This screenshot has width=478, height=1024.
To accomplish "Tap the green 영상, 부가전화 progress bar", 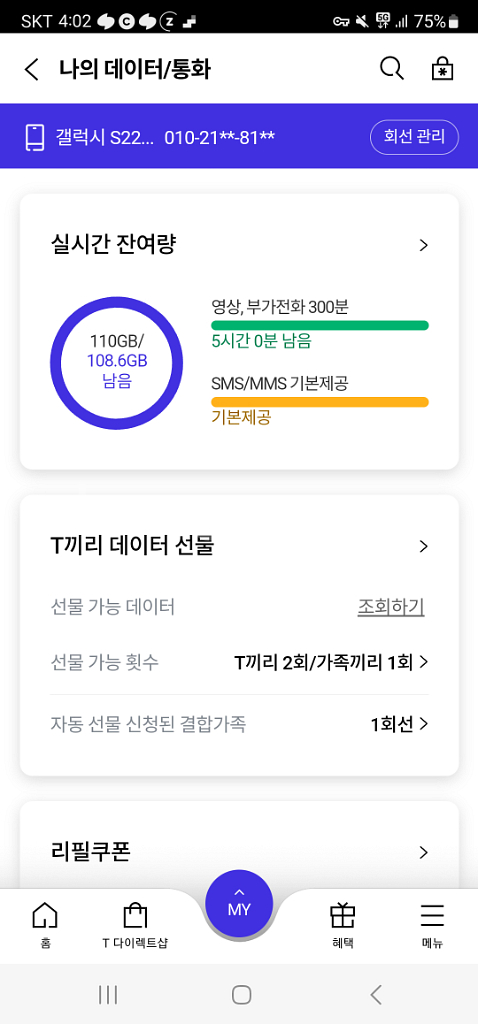I will [x=320, y=325].
